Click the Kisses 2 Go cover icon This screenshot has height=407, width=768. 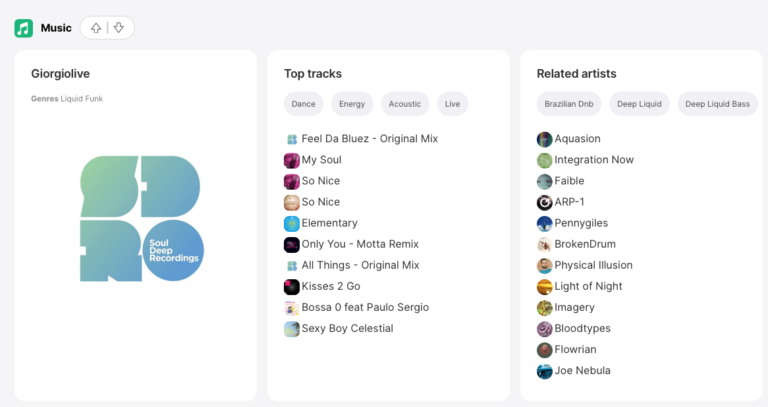(291, 287)
